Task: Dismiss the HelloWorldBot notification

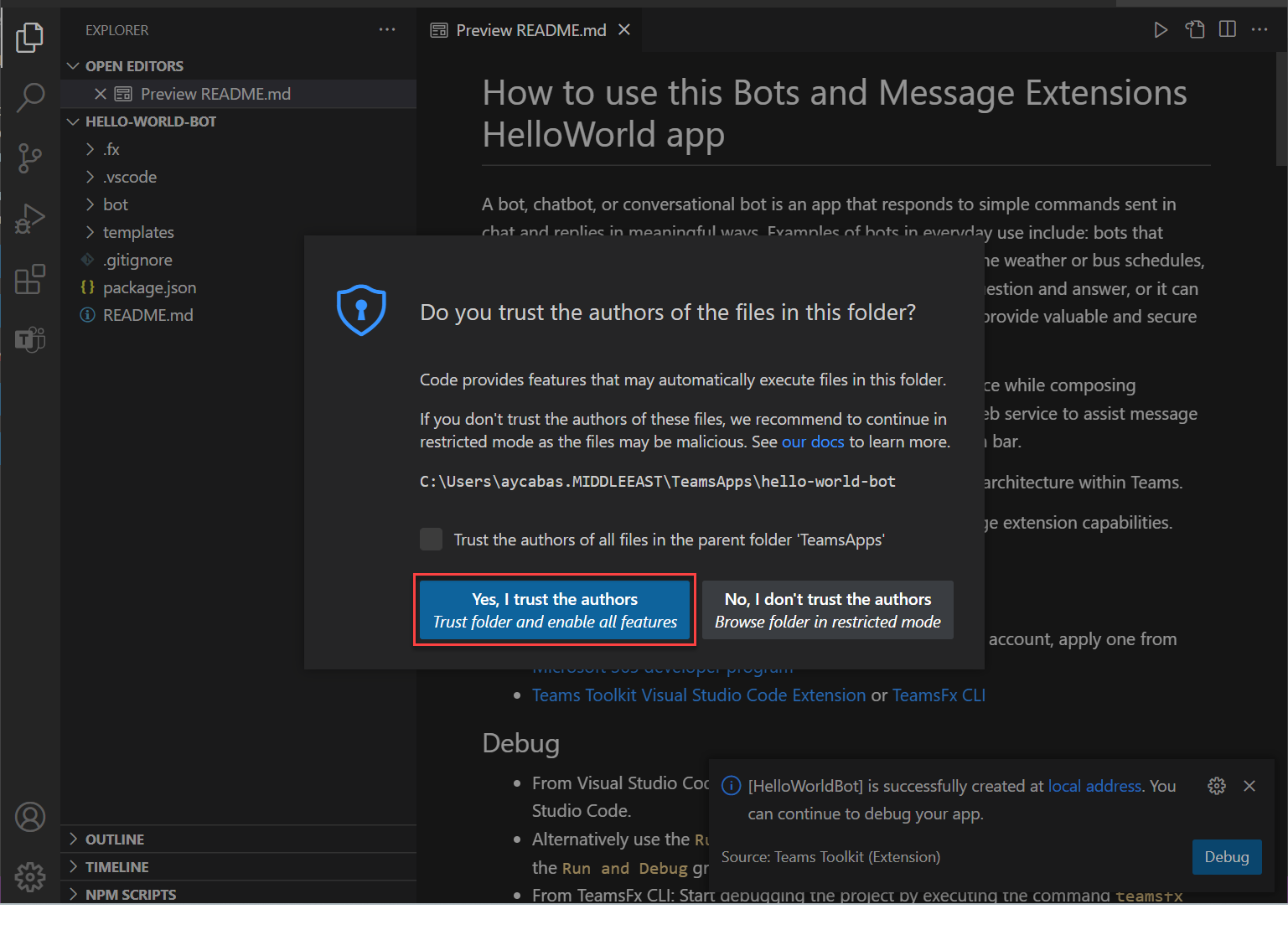Action: pyautogui.click(x=1249, y=786)
